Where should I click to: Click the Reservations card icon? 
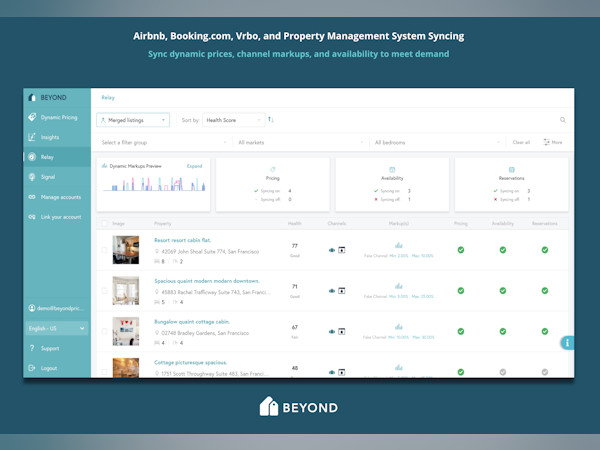pos(512,170)
